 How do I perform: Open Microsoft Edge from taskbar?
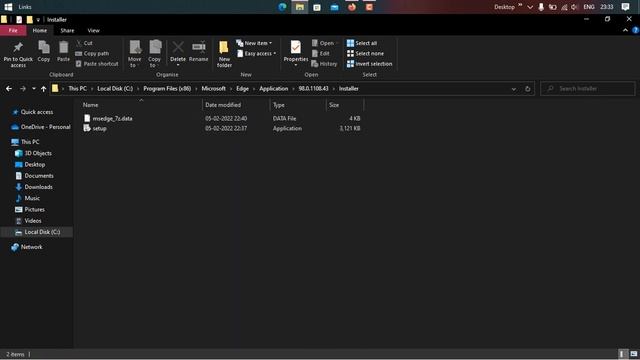pos(282,7)
